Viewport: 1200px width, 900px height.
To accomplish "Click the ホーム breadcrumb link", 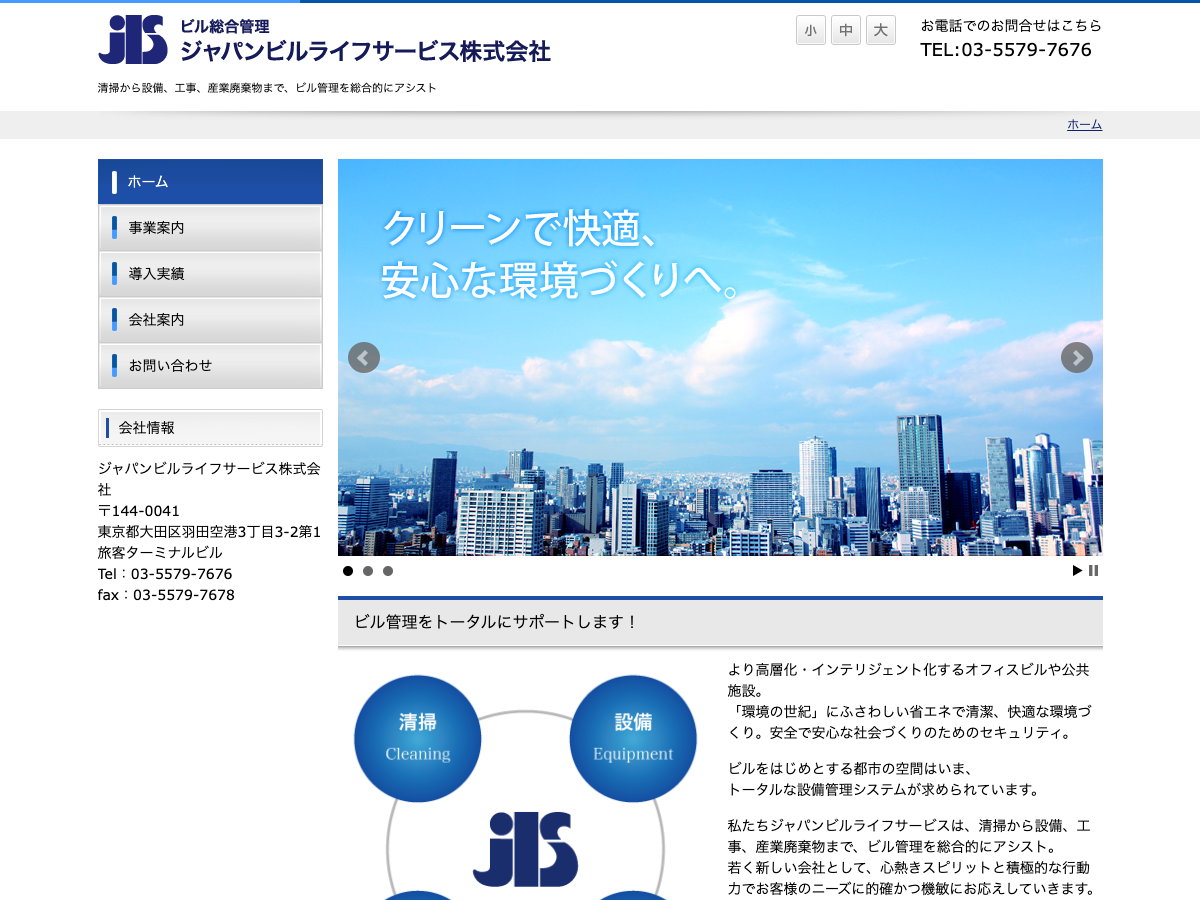I will click(x=1084, y=125).
